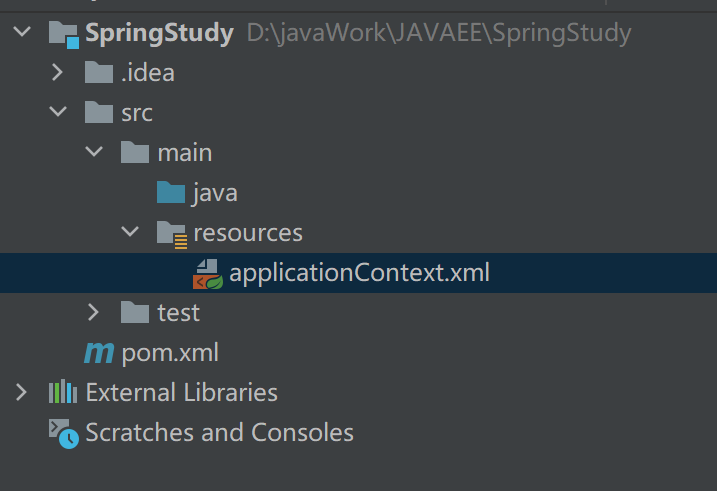Image resolution: width=717 pixels, height=491 pixels.
Task: Click the Spring applicationContext.xml file icon
Action: point(208,274)
